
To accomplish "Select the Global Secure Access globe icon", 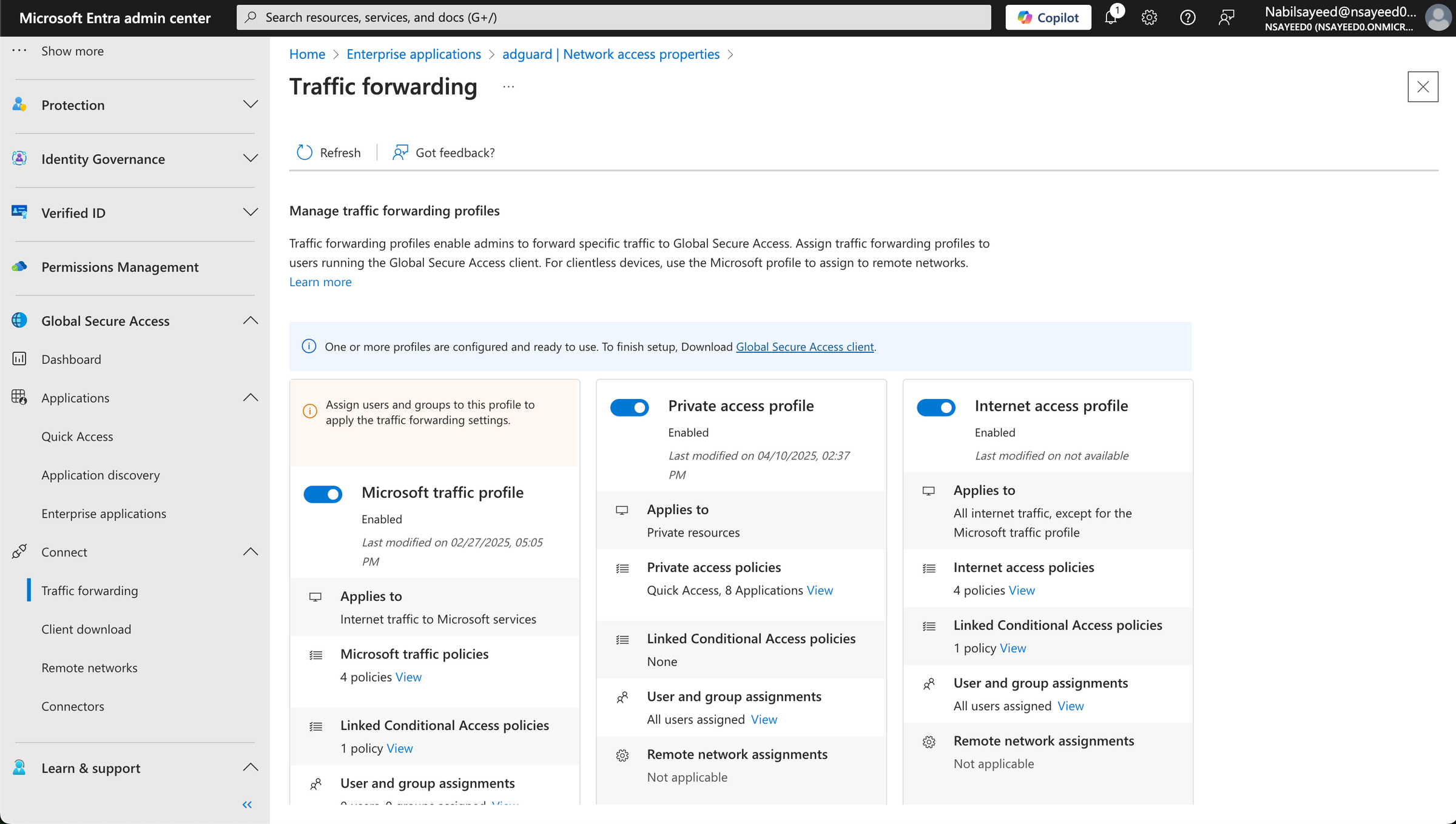I will click(19, 320).
